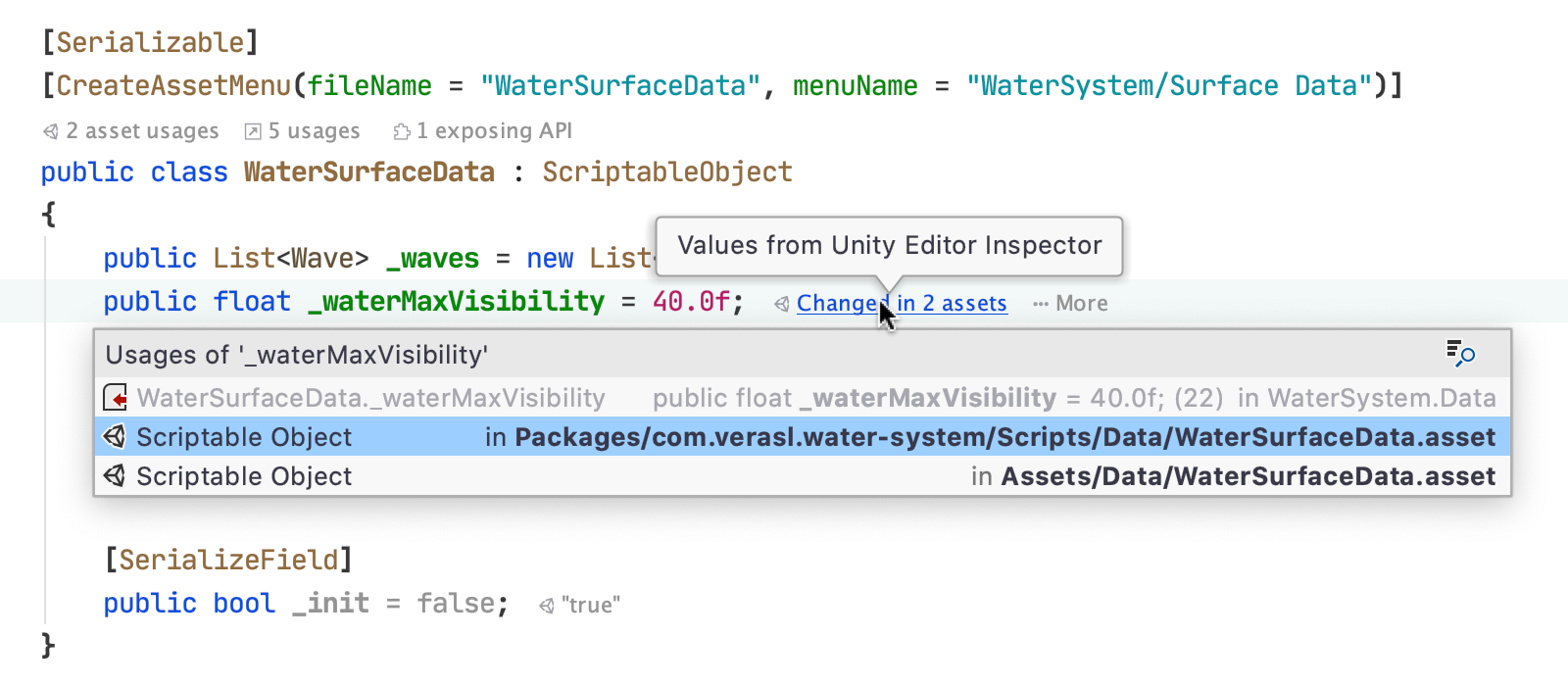1568x686 pixels.
Task: Click Unity icon of the Assets/Data Scriptable Object row
Action: [115, 476]
